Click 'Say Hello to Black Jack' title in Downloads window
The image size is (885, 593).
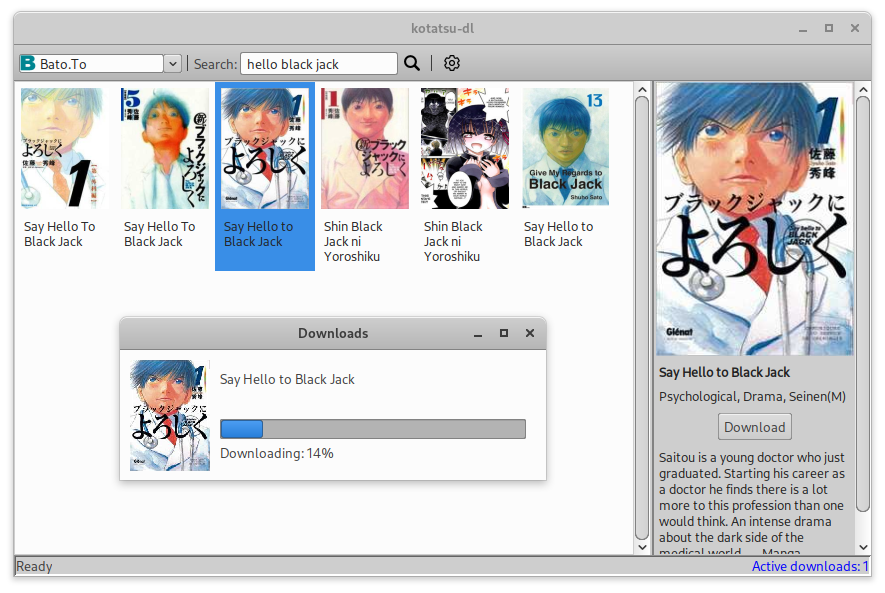[x=287, y=379]
